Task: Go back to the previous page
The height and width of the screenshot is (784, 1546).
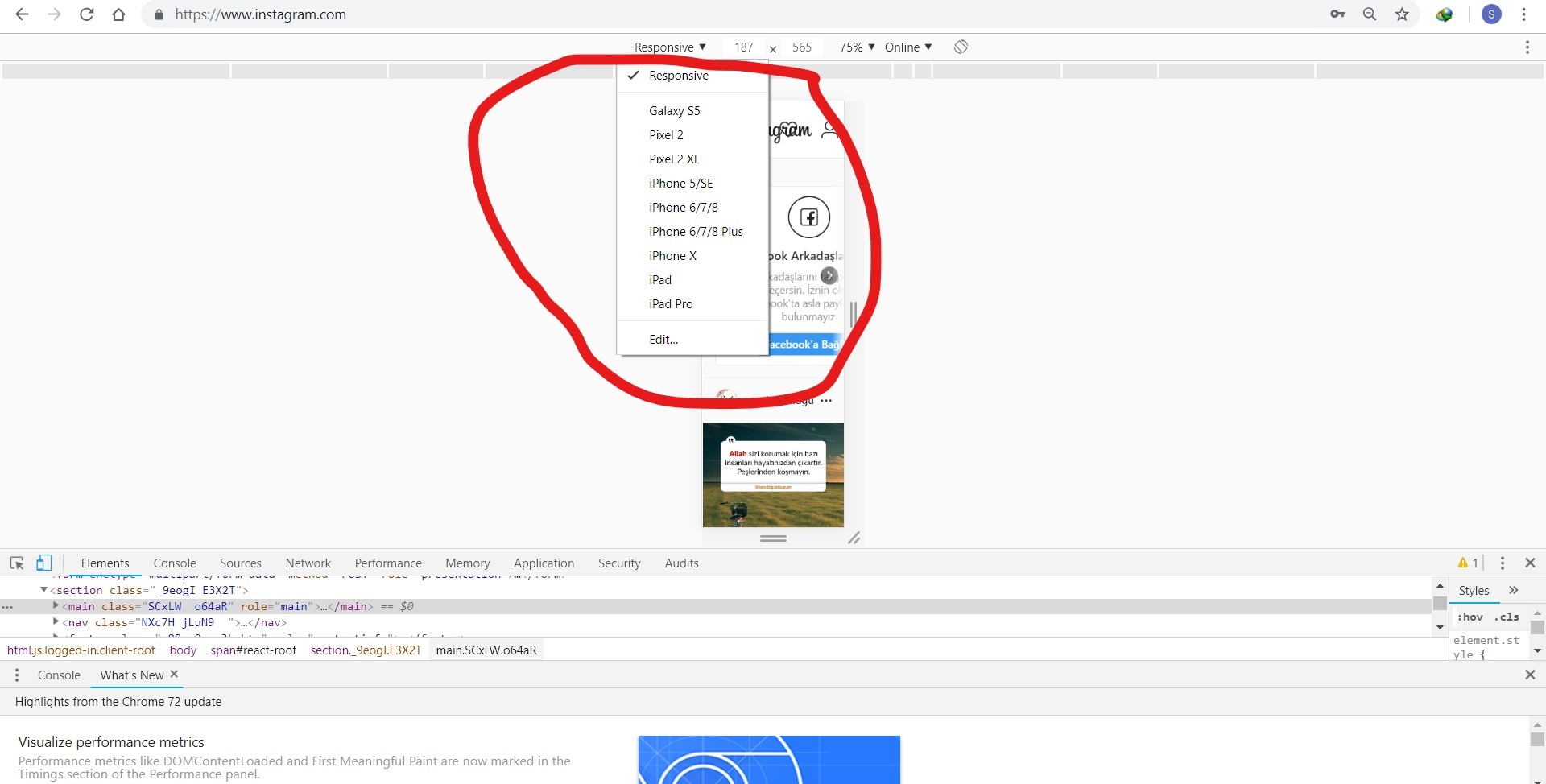Action: [x=22, y=14]
